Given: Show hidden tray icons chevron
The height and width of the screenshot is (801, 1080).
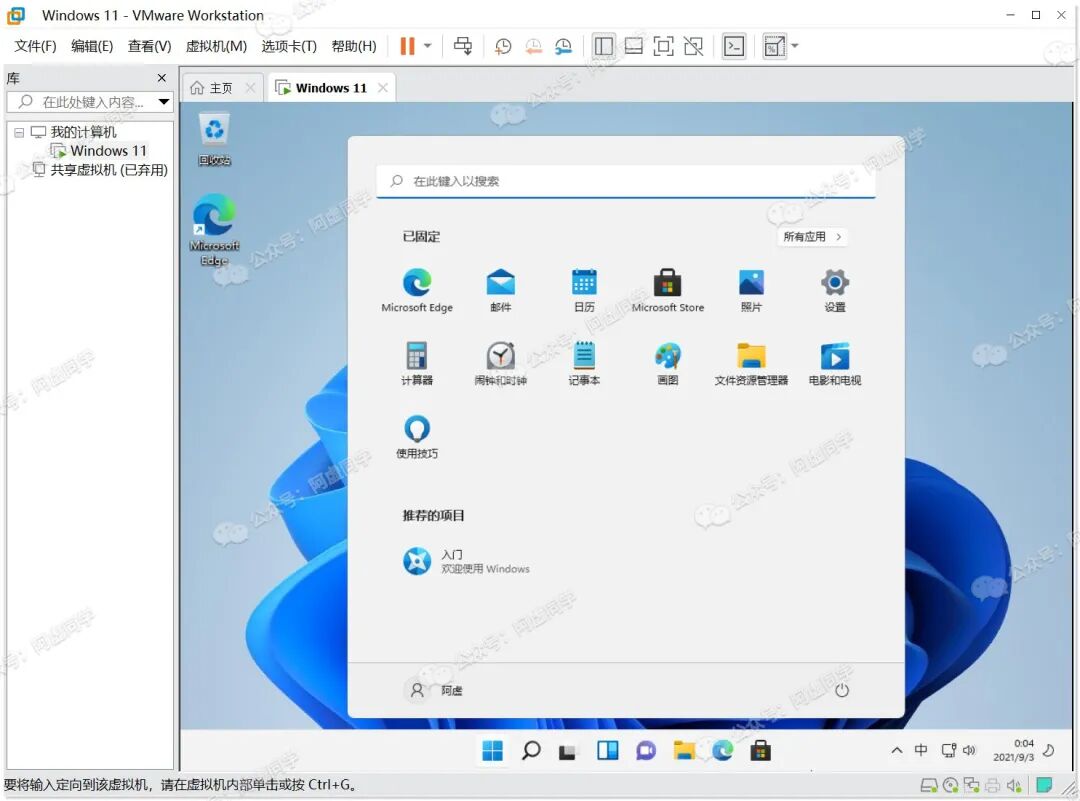Looking at the screenshot, I should pos(897,750).
